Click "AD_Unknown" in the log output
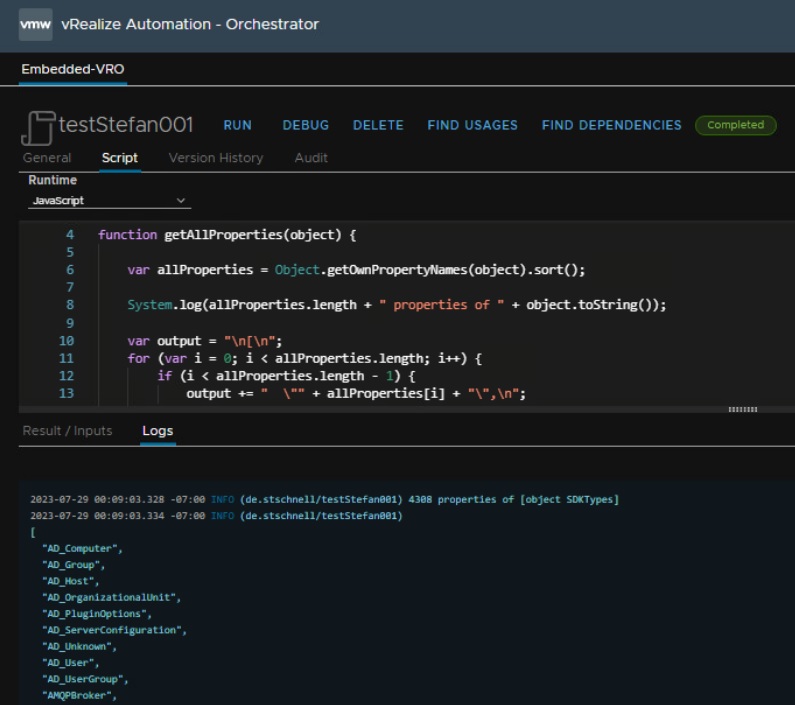This screenshot has width=795, height=705. (80, 646)
